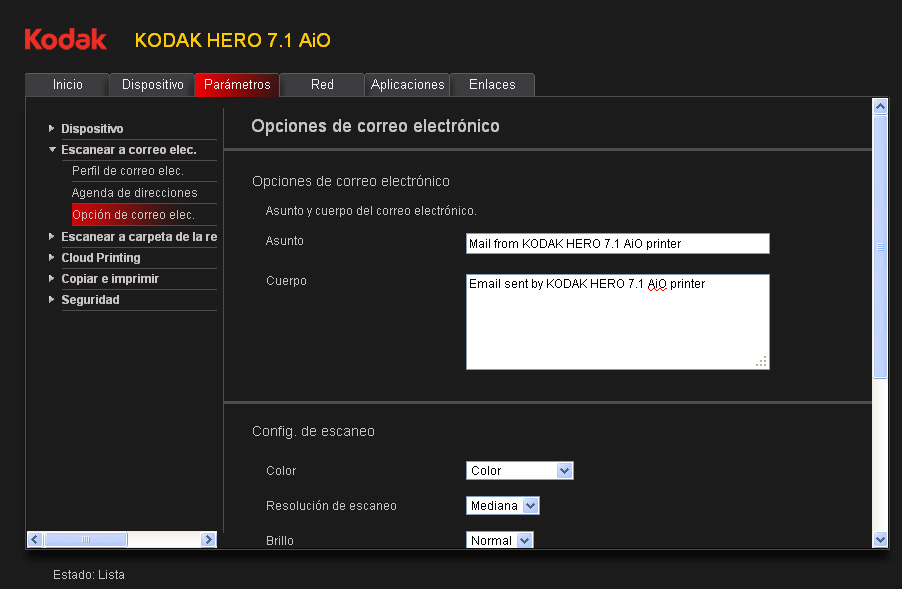Click the vertical scrollbar up arrow
Image resolution: width=902 pixels, height=589 pixels.
click(x=880, y=106)
